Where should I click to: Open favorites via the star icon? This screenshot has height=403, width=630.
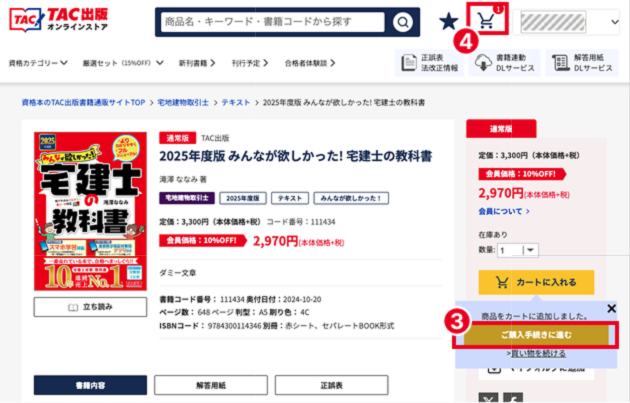[448, 21]
